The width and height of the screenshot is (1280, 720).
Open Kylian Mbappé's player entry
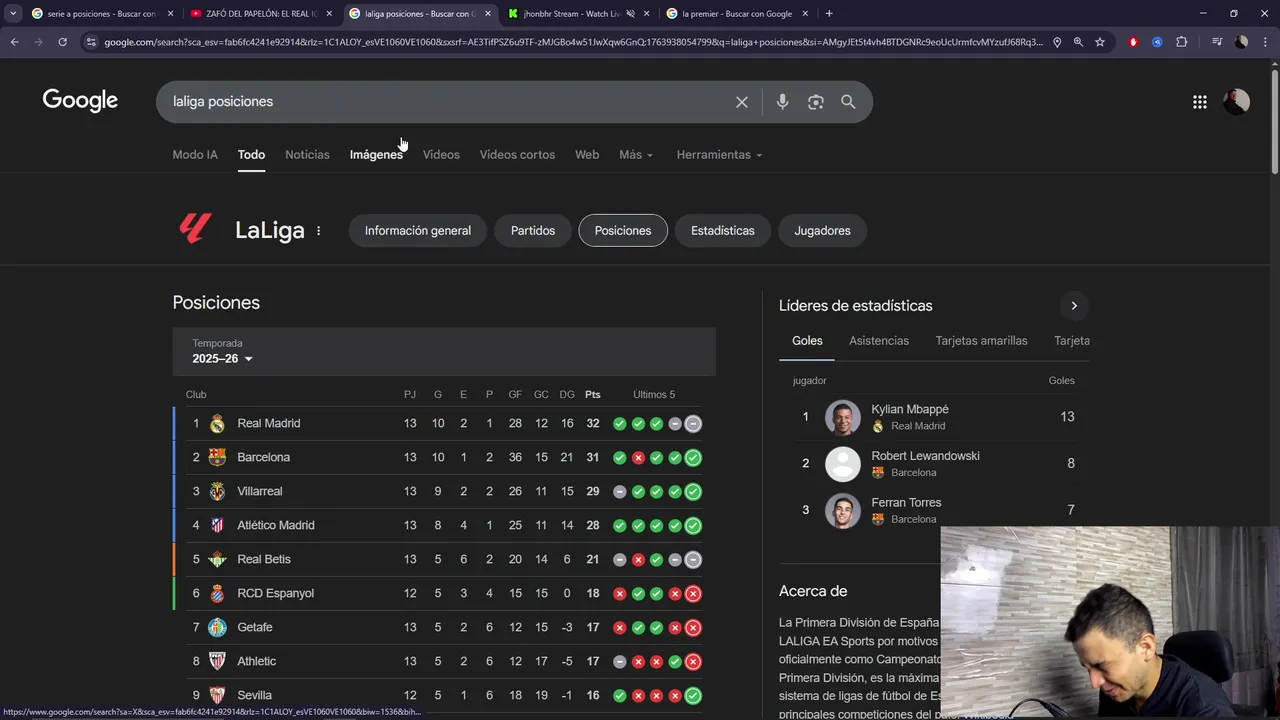934,417
